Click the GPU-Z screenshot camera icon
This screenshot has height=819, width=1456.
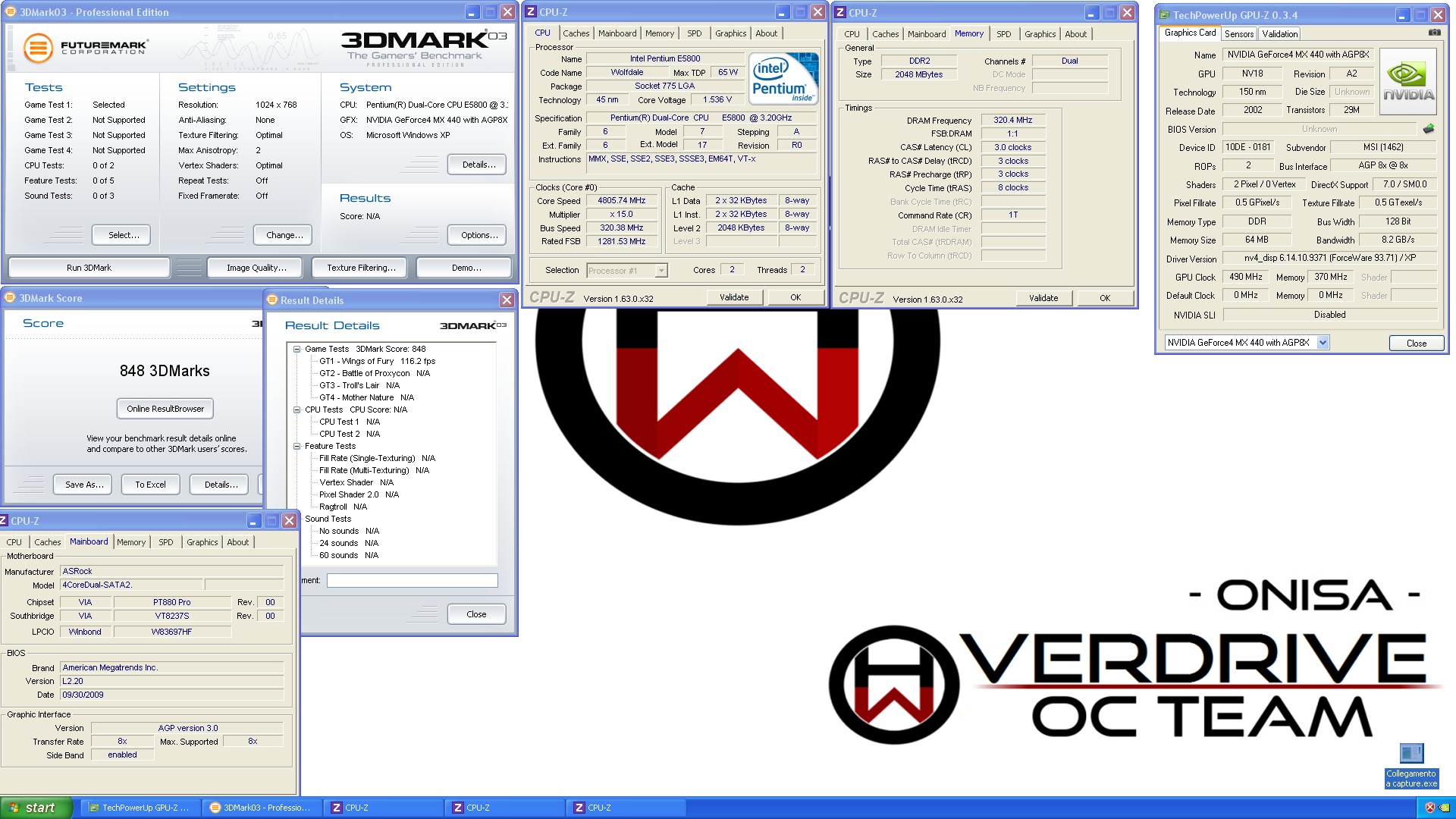coord(1434,33)
